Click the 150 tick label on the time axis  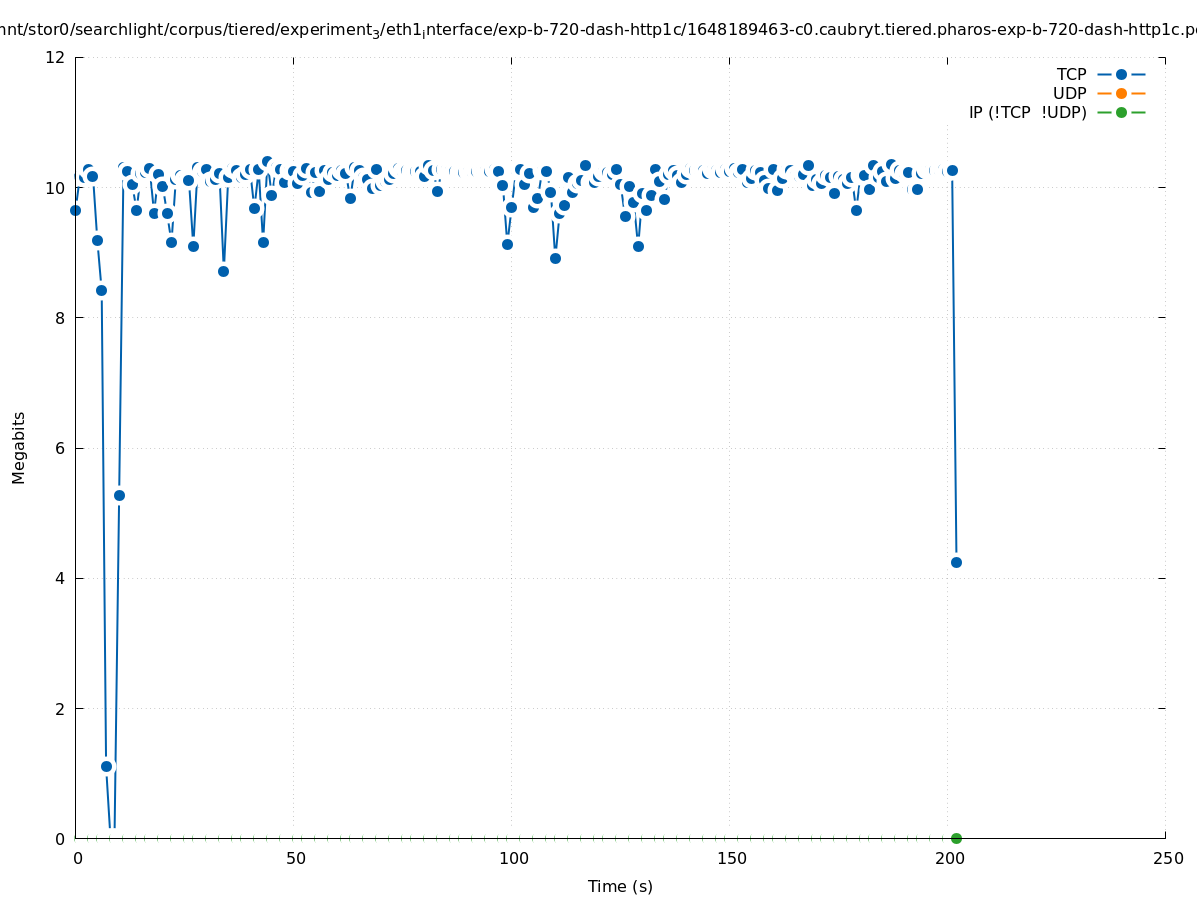click(x=731, y=858)
